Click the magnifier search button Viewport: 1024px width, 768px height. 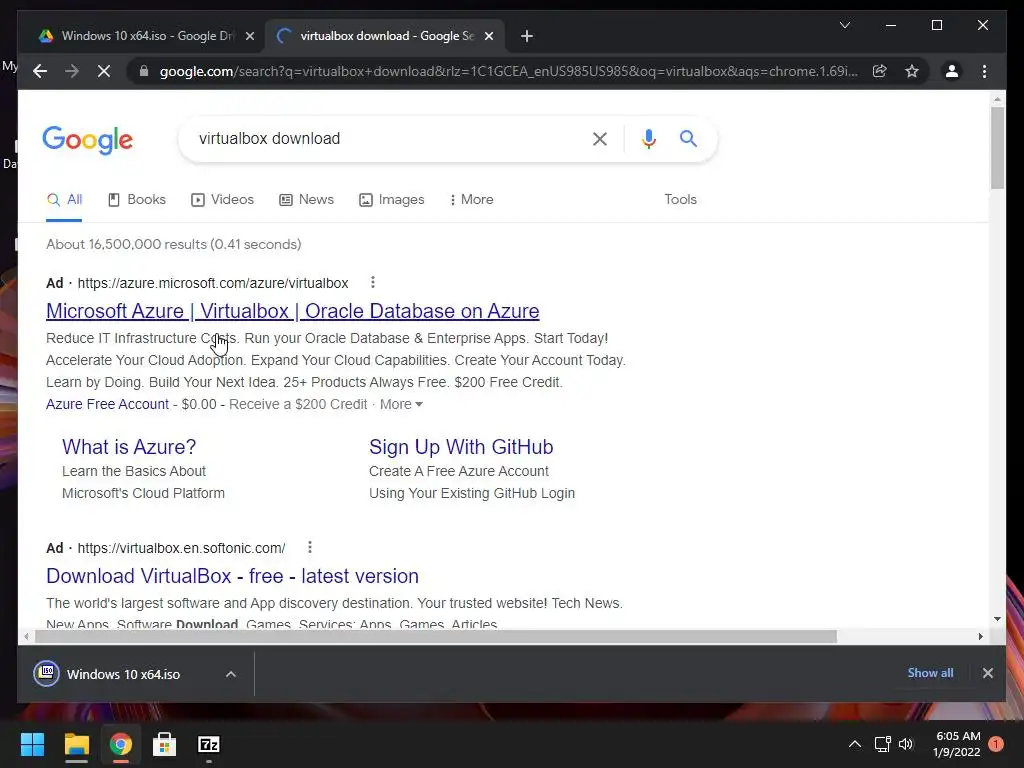pyautogui.click(x=688, y=138)
